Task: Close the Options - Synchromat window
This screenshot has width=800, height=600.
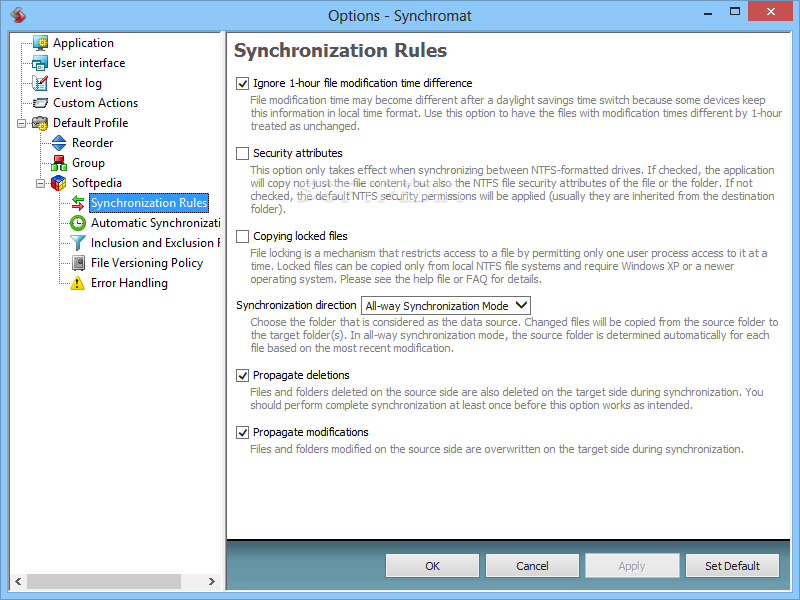Action: point(770,11)
